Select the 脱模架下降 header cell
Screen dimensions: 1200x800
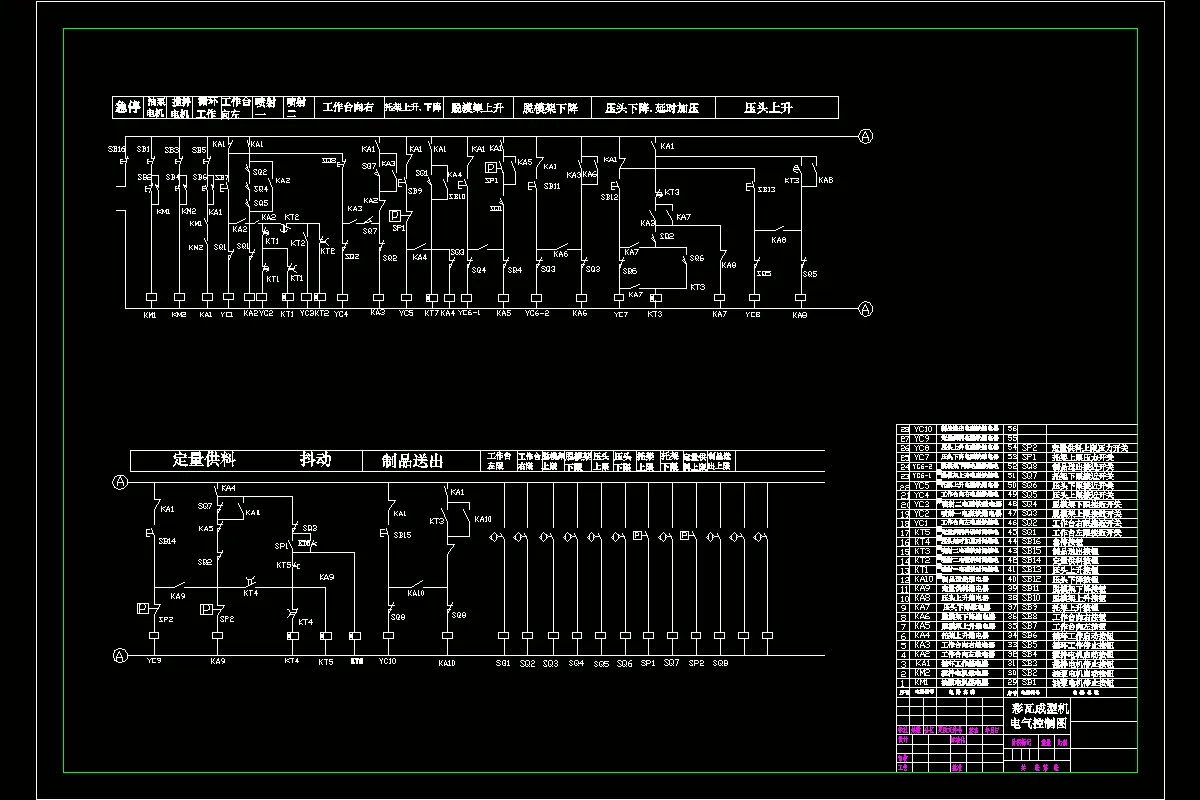point(550,108)
